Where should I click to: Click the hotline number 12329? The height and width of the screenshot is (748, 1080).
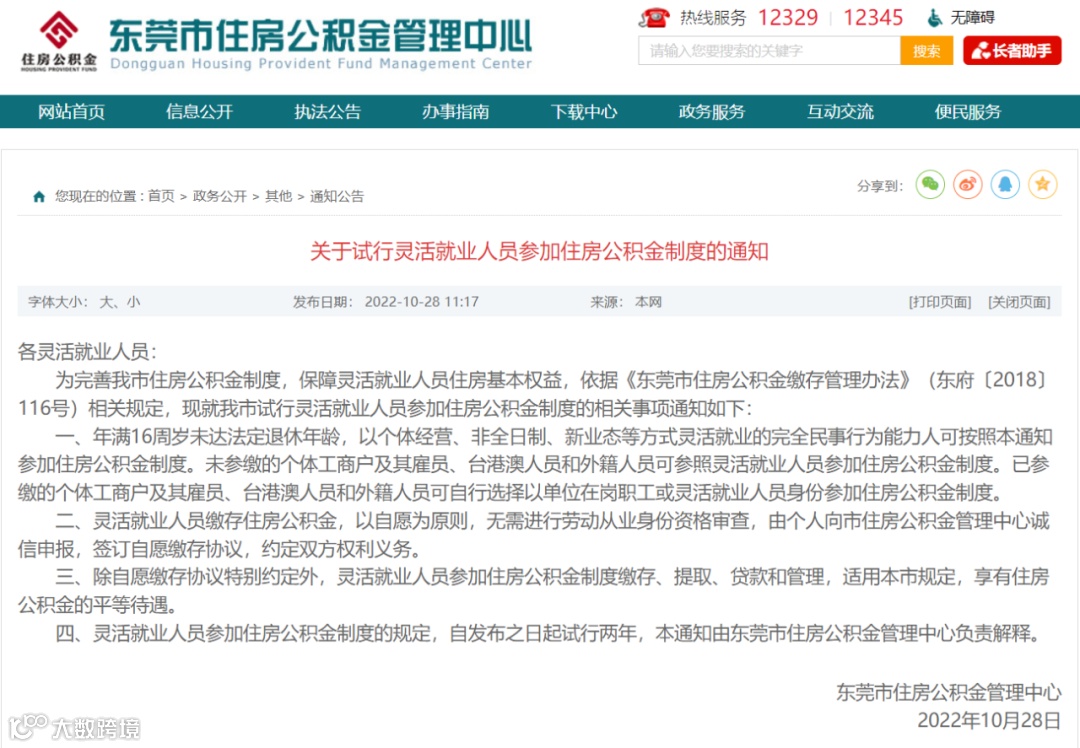tap(788, 17)
